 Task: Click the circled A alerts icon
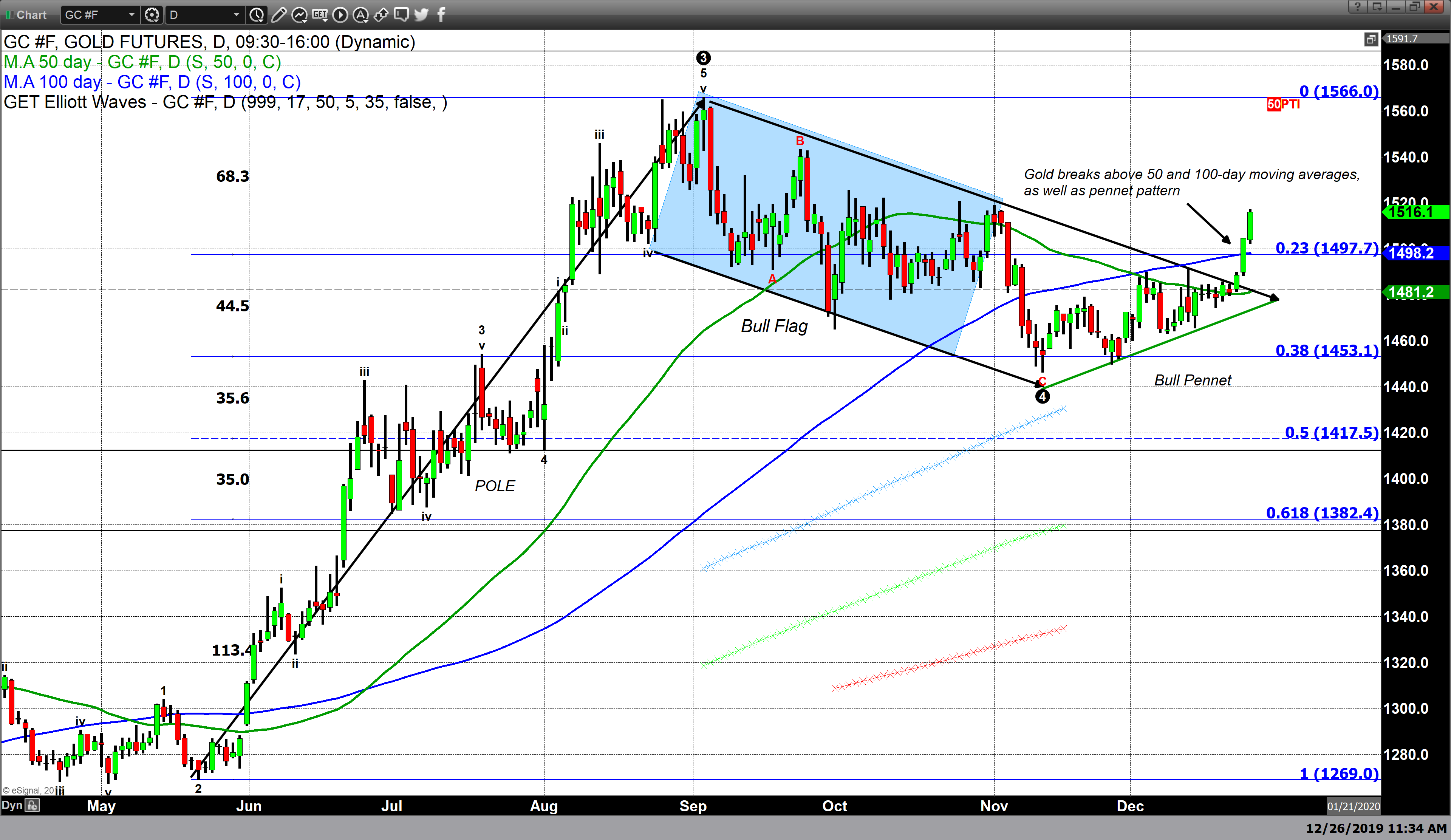tap(360, 15)
